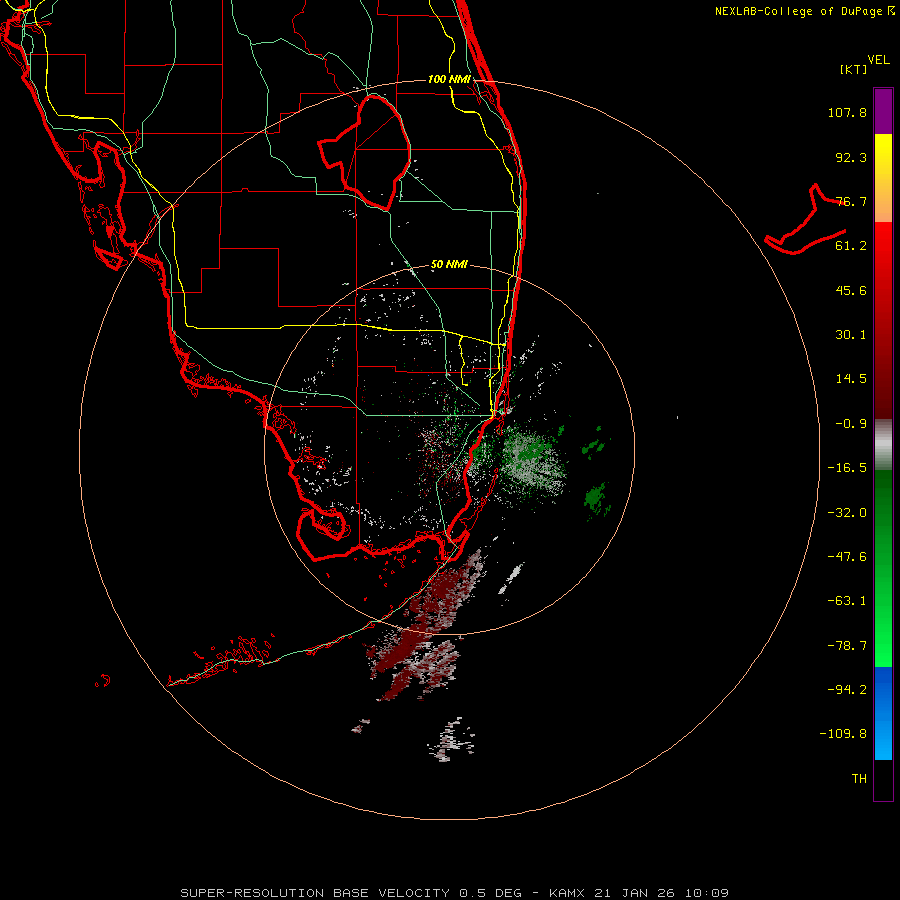This screenshot has width=900, height=900.
Task: Select the 92.3 scale value
Action: point(851,157)
